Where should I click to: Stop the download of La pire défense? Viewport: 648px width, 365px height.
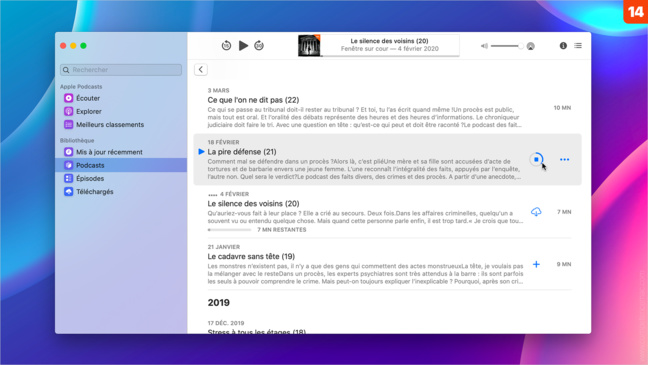(536, 159)
